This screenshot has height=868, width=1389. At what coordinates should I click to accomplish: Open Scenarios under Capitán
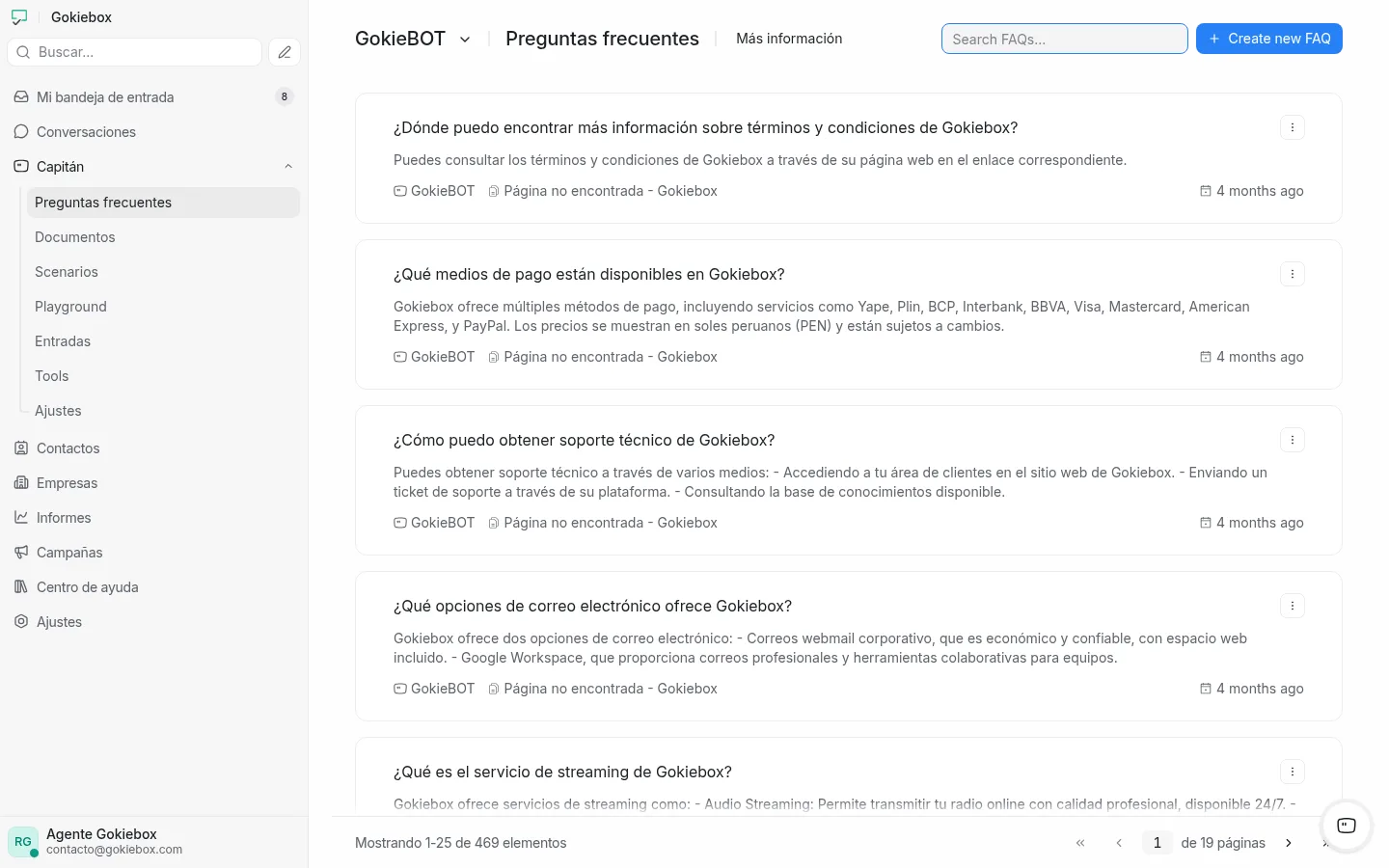pos(164,272)
